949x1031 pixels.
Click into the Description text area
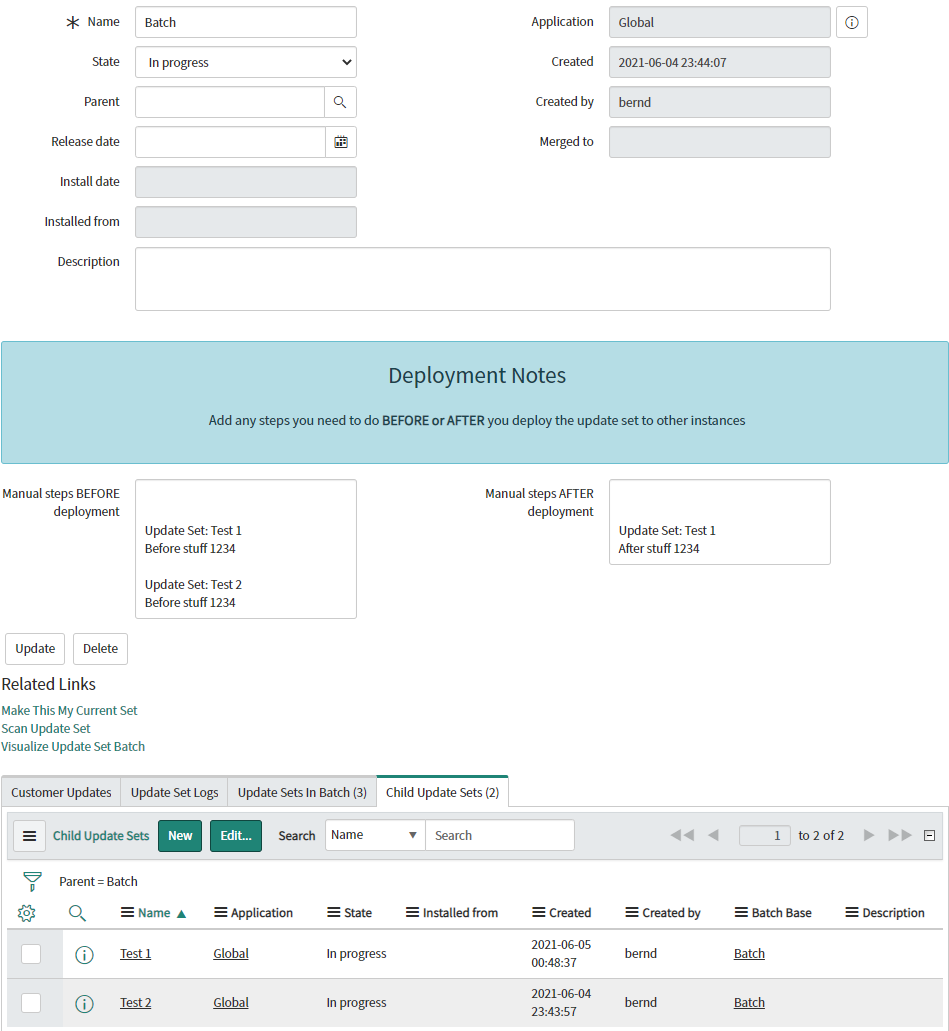483,279
